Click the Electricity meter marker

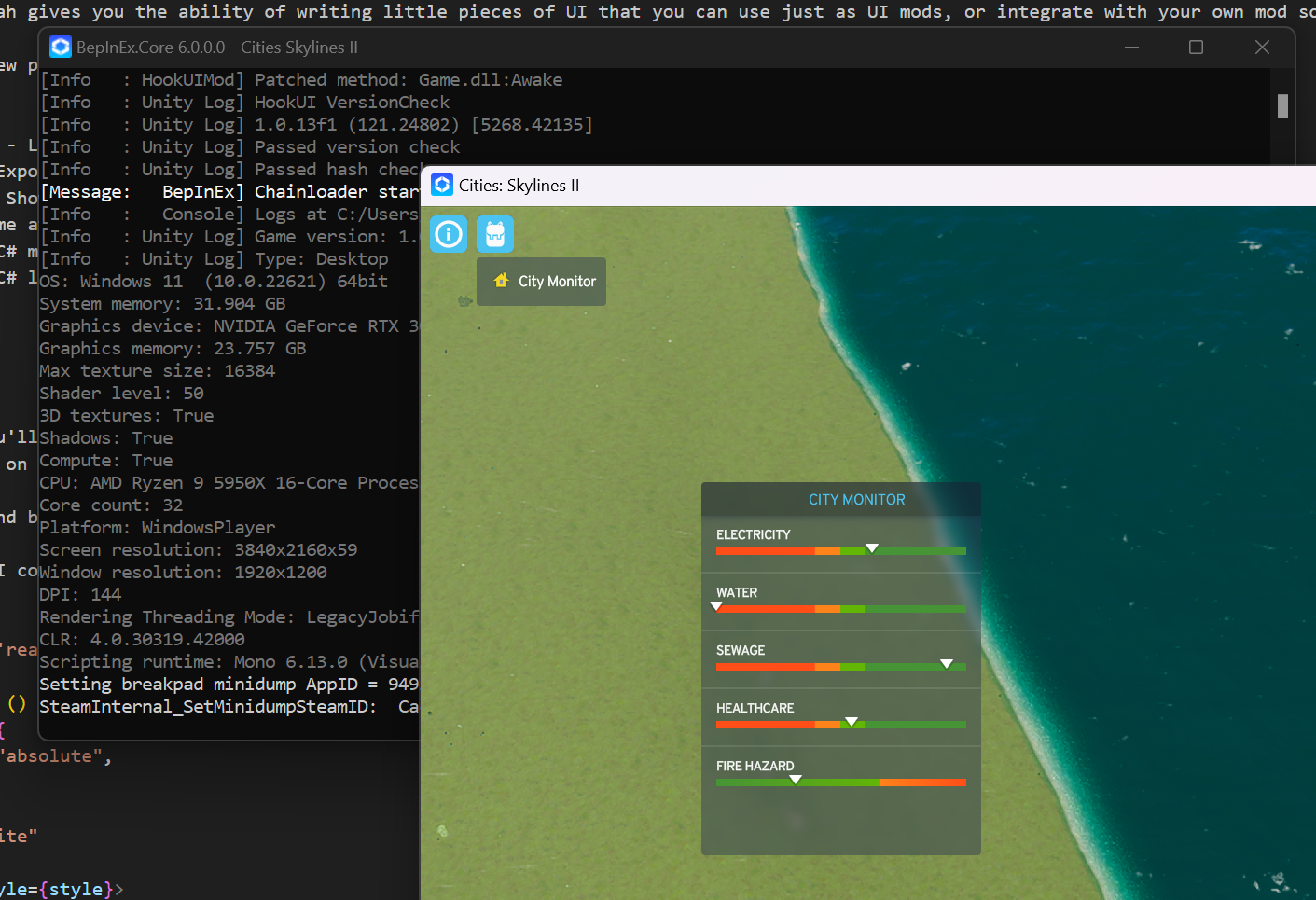[872, 548]
